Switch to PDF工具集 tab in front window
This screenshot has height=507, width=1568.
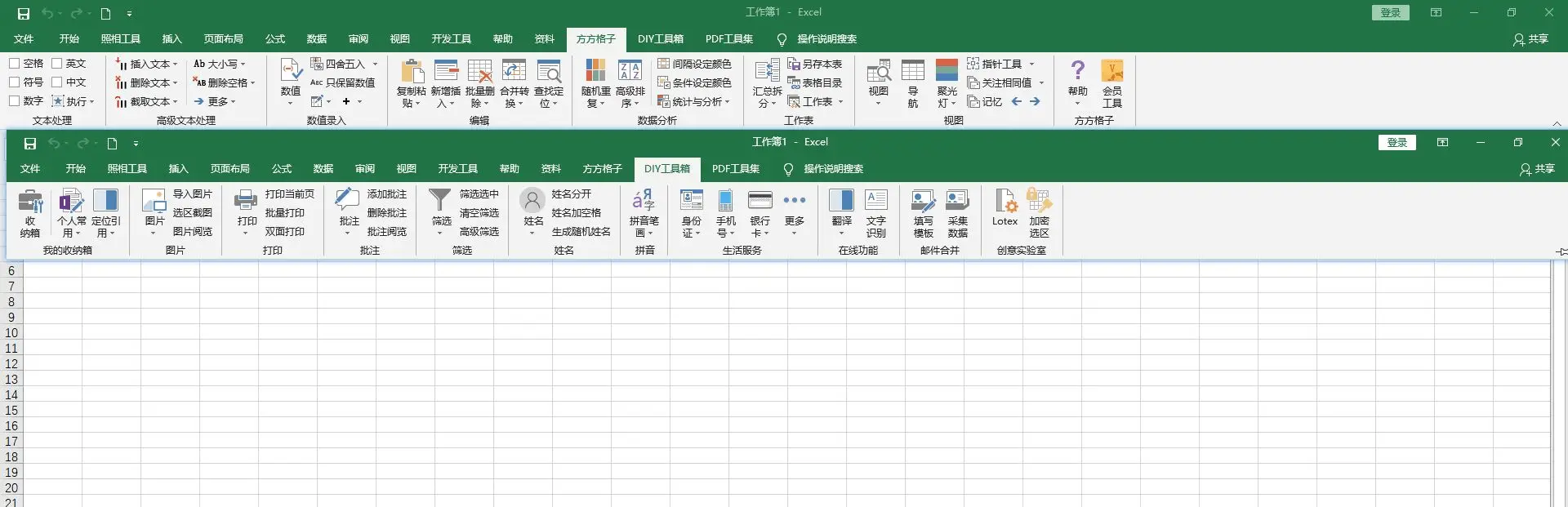736,169
